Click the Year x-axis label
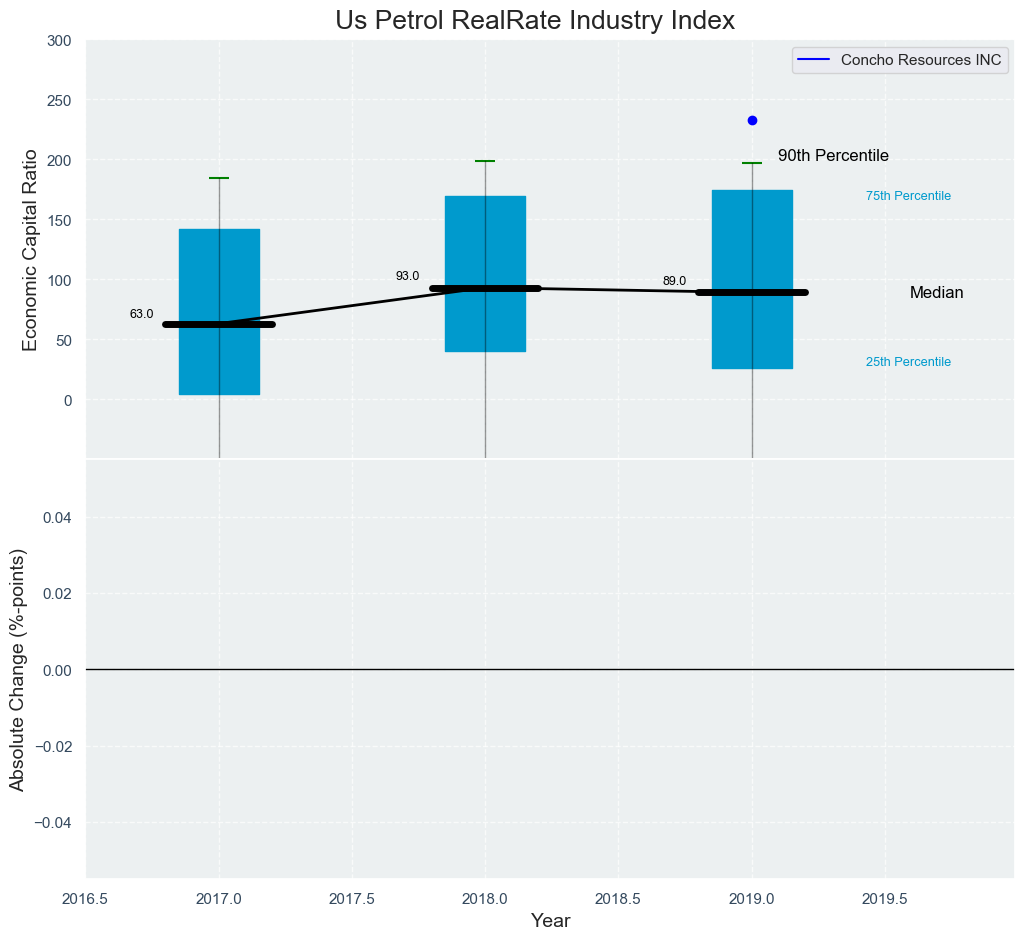 click(550, 921)
